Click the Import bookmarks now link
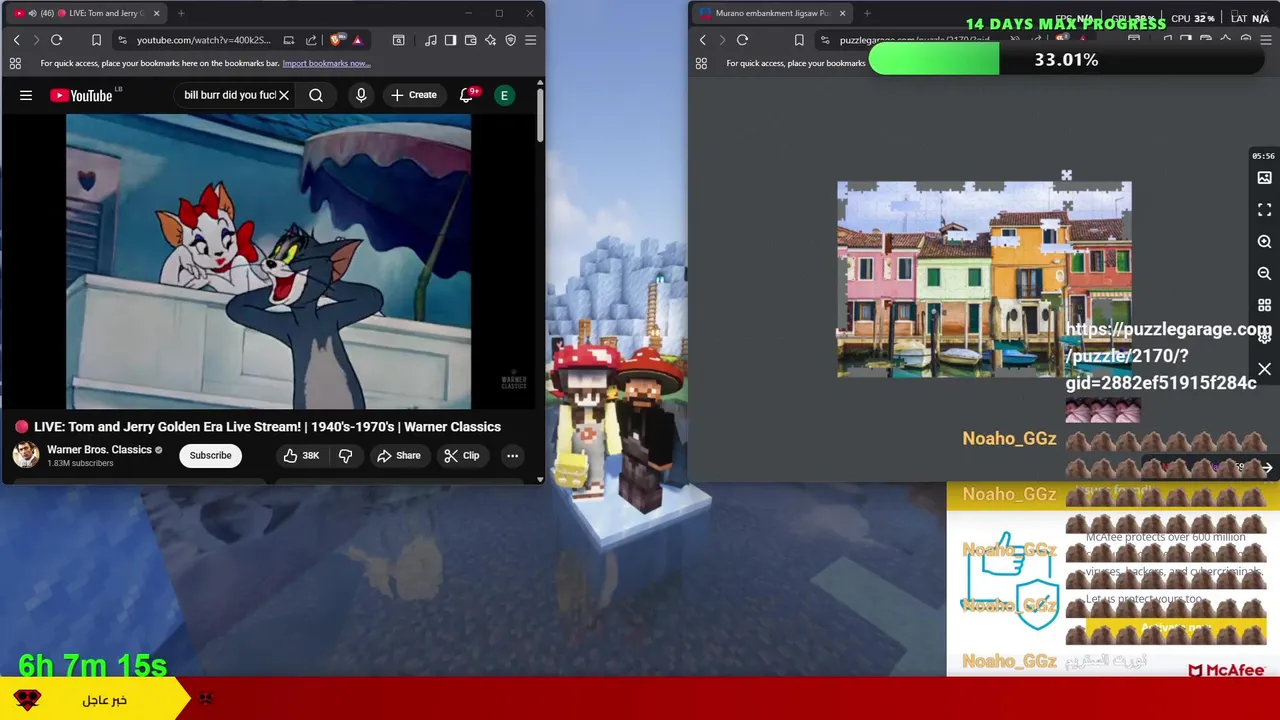The width and height of the screenshot is (1280, 720). coord(326,63)
